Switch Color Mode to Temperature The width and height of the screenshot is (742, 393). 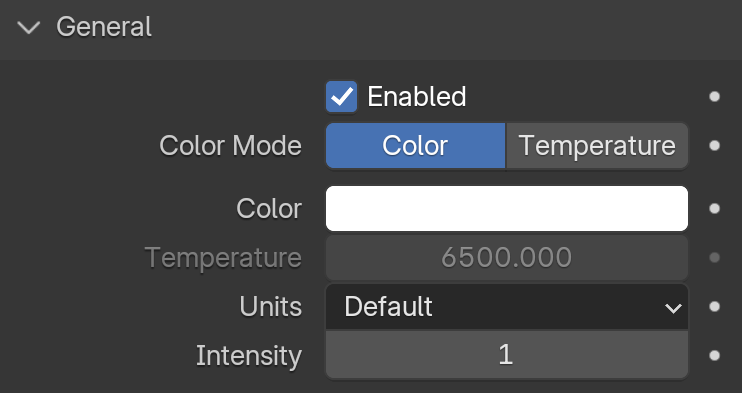[x=597, y=145]
